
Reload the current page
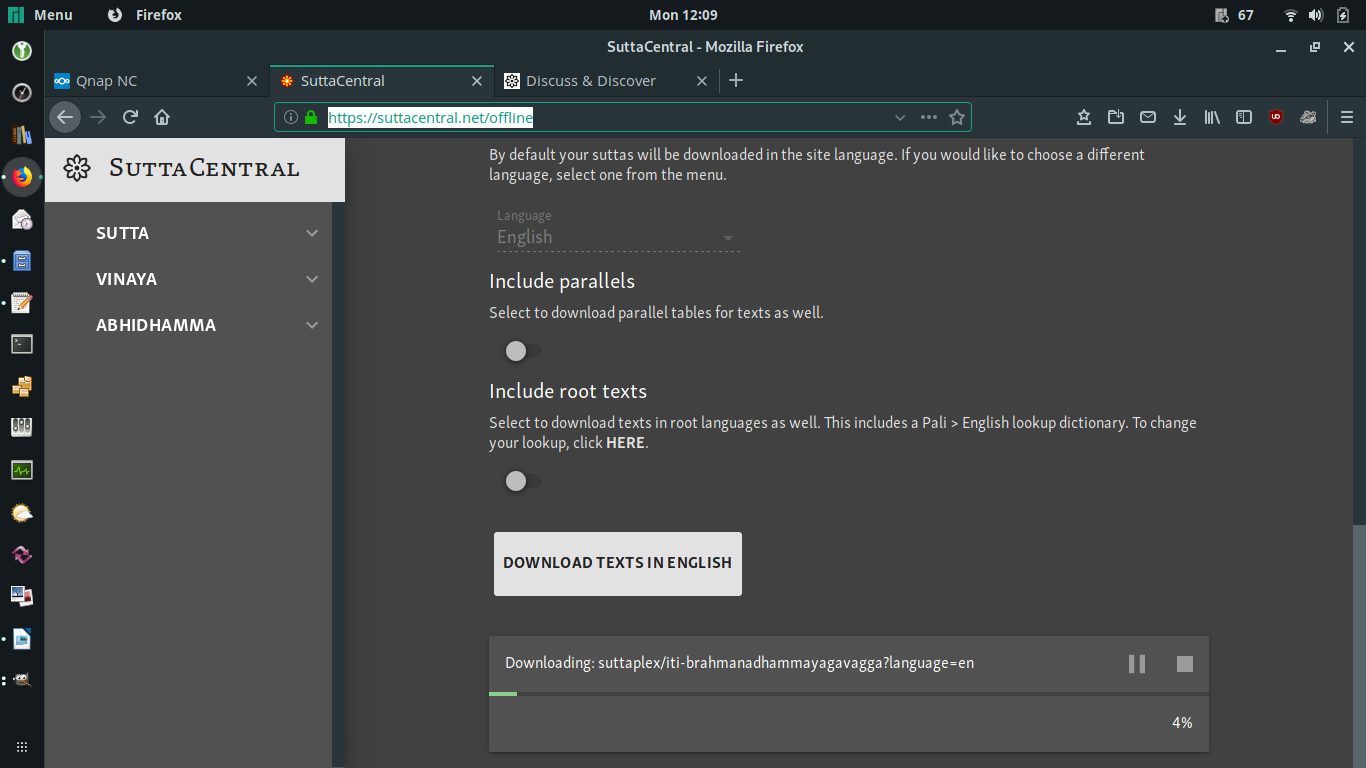click(x=130, y=117)
